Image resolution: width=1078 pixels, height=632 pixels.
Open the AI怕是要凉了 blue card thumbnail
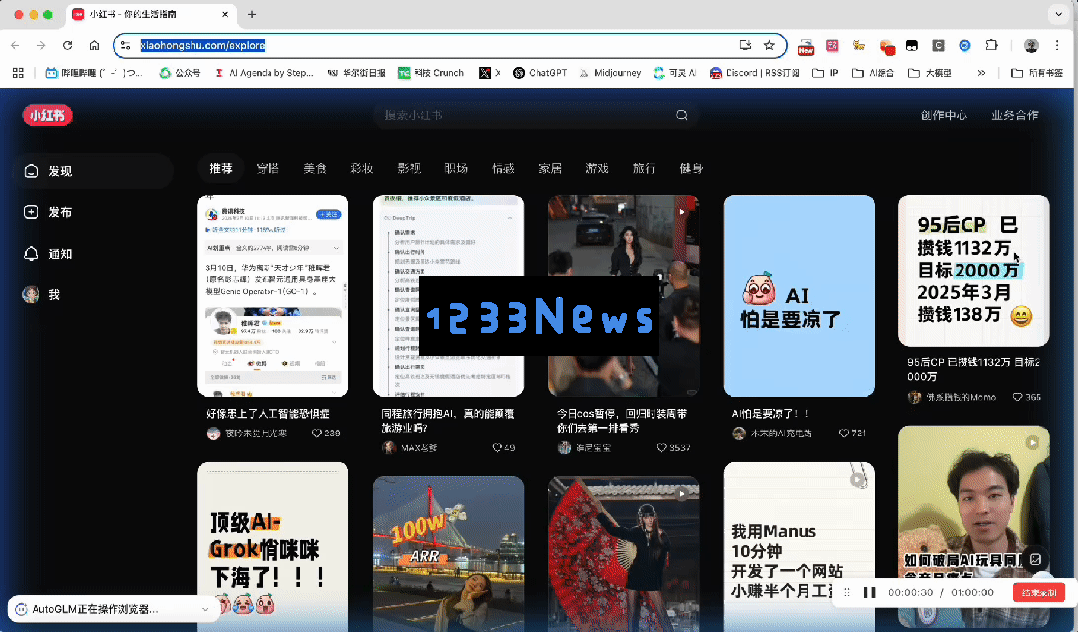pos(799,296)
